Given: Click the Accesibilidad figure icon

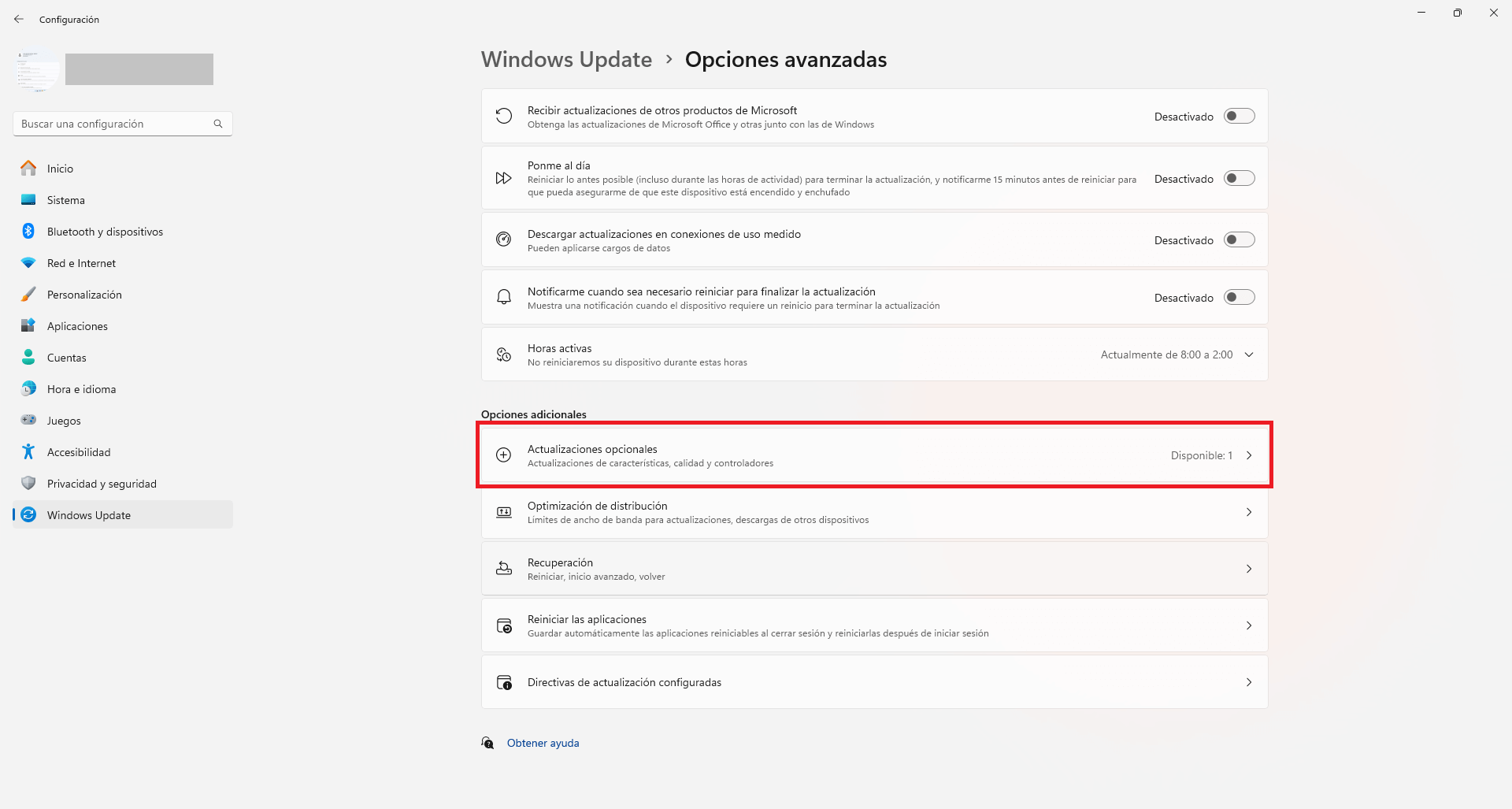Looking at the screenshot, I should coord(28,451).
